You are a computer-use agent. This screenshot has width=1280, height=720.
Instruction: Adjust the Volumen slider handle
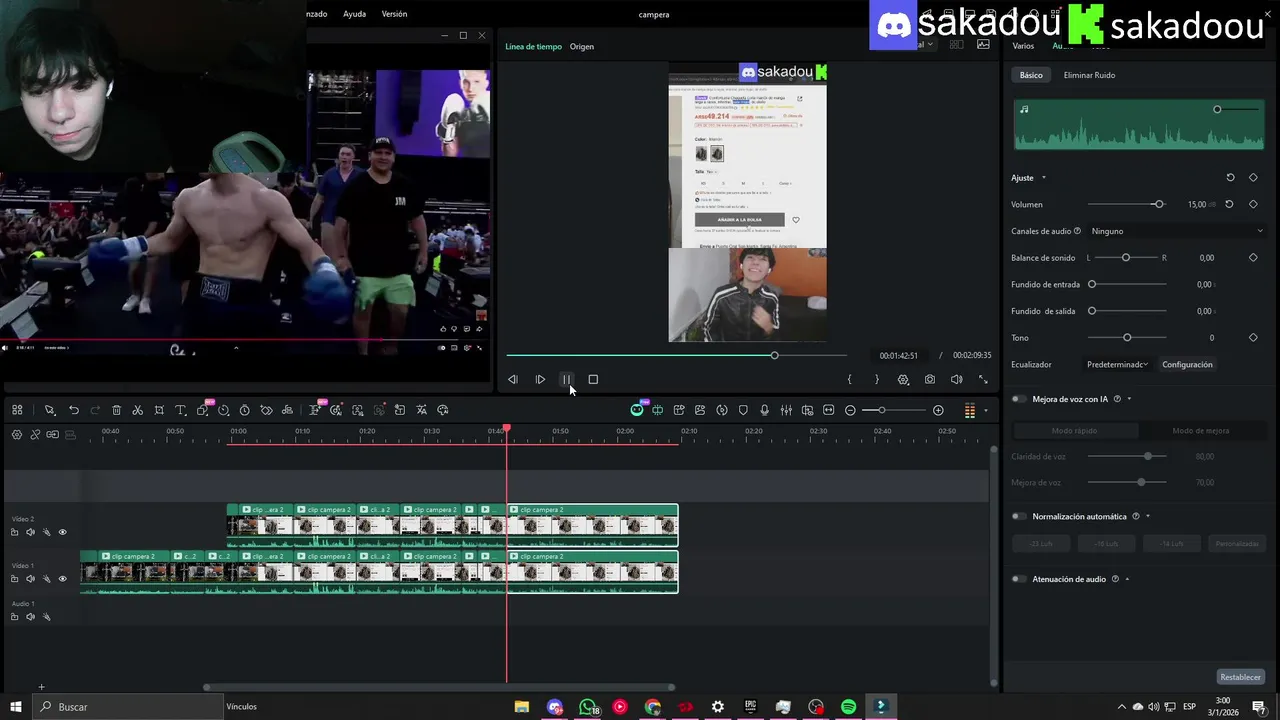[x=1158, y=204]
